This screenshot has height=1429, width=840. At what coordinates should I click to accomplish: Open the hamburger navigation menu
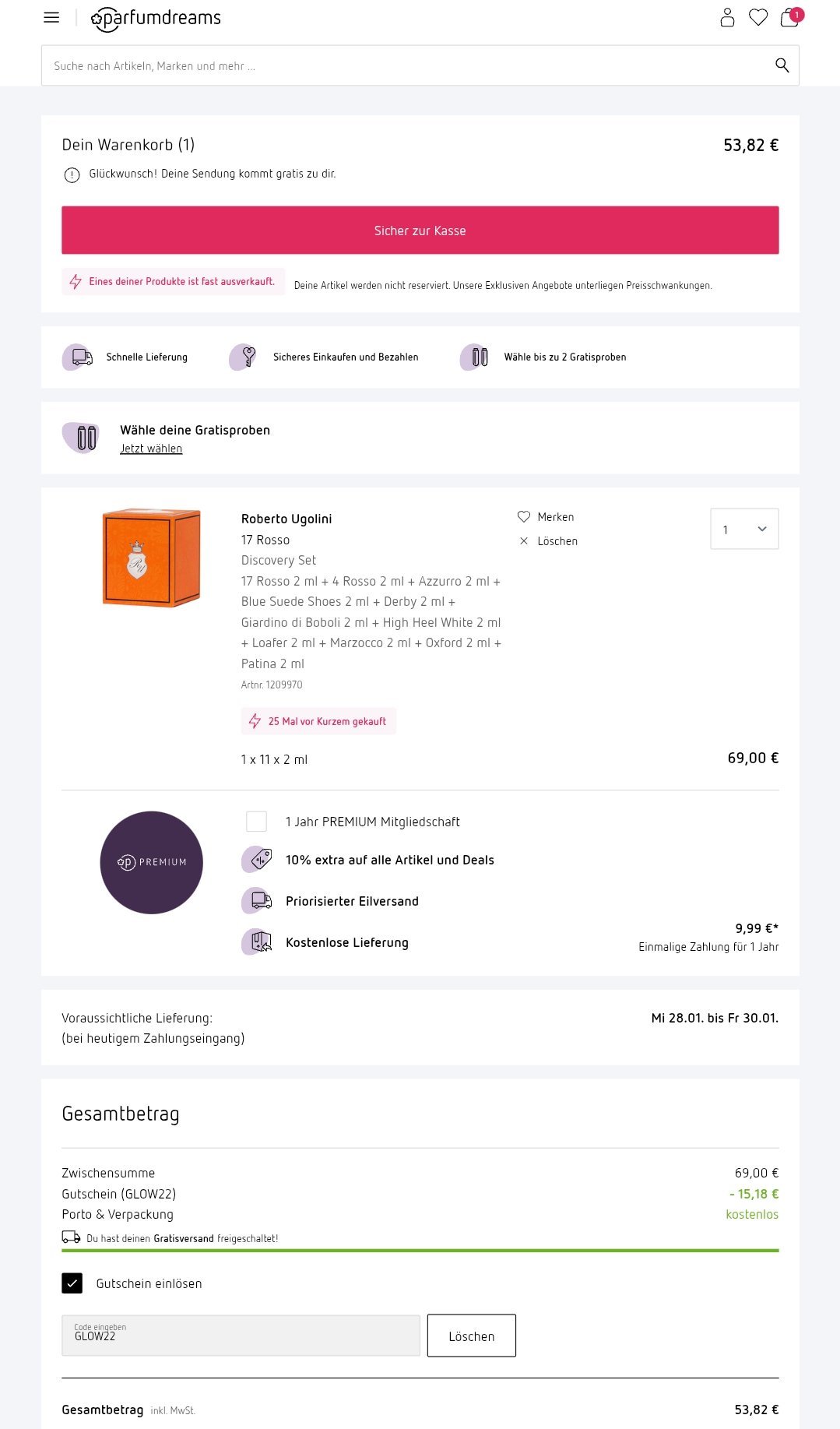[x=51, y=17]
